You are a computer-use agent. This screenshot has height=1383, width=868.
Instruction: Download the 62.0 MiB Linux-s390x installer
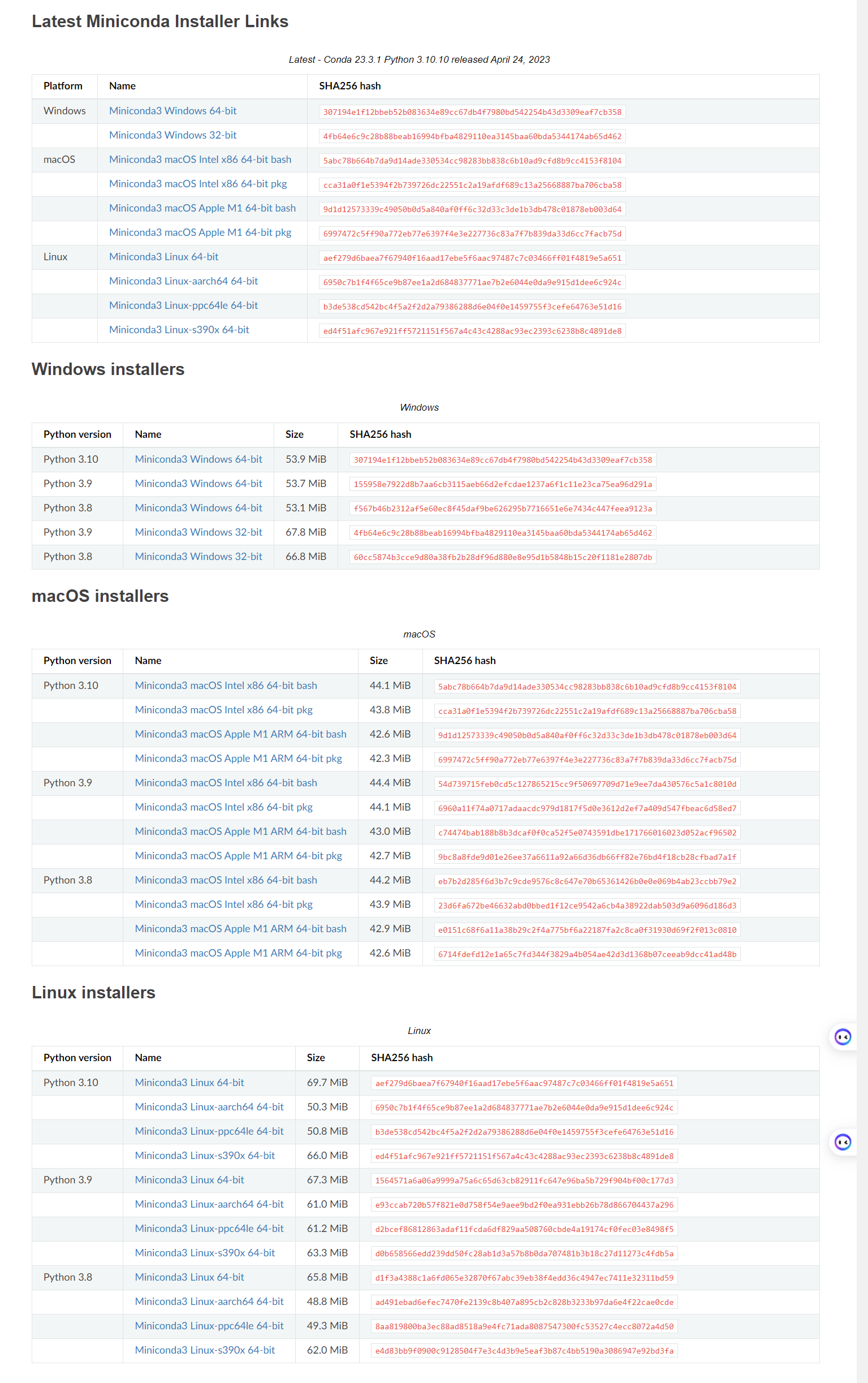(205, 1350)
